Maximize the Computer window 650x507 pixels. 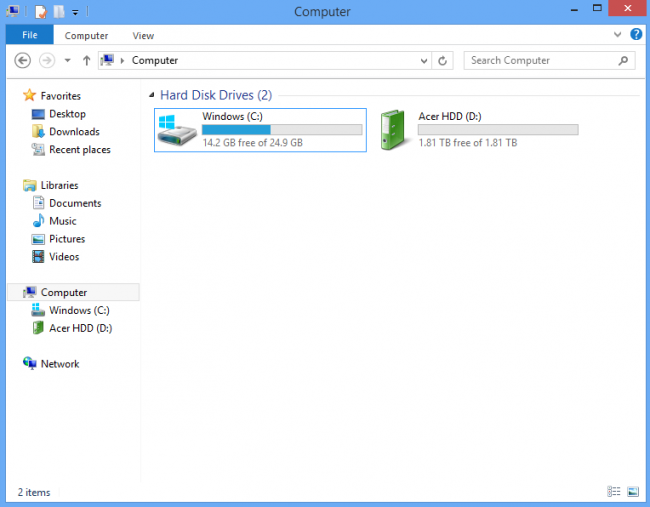(x=597, y=8)
